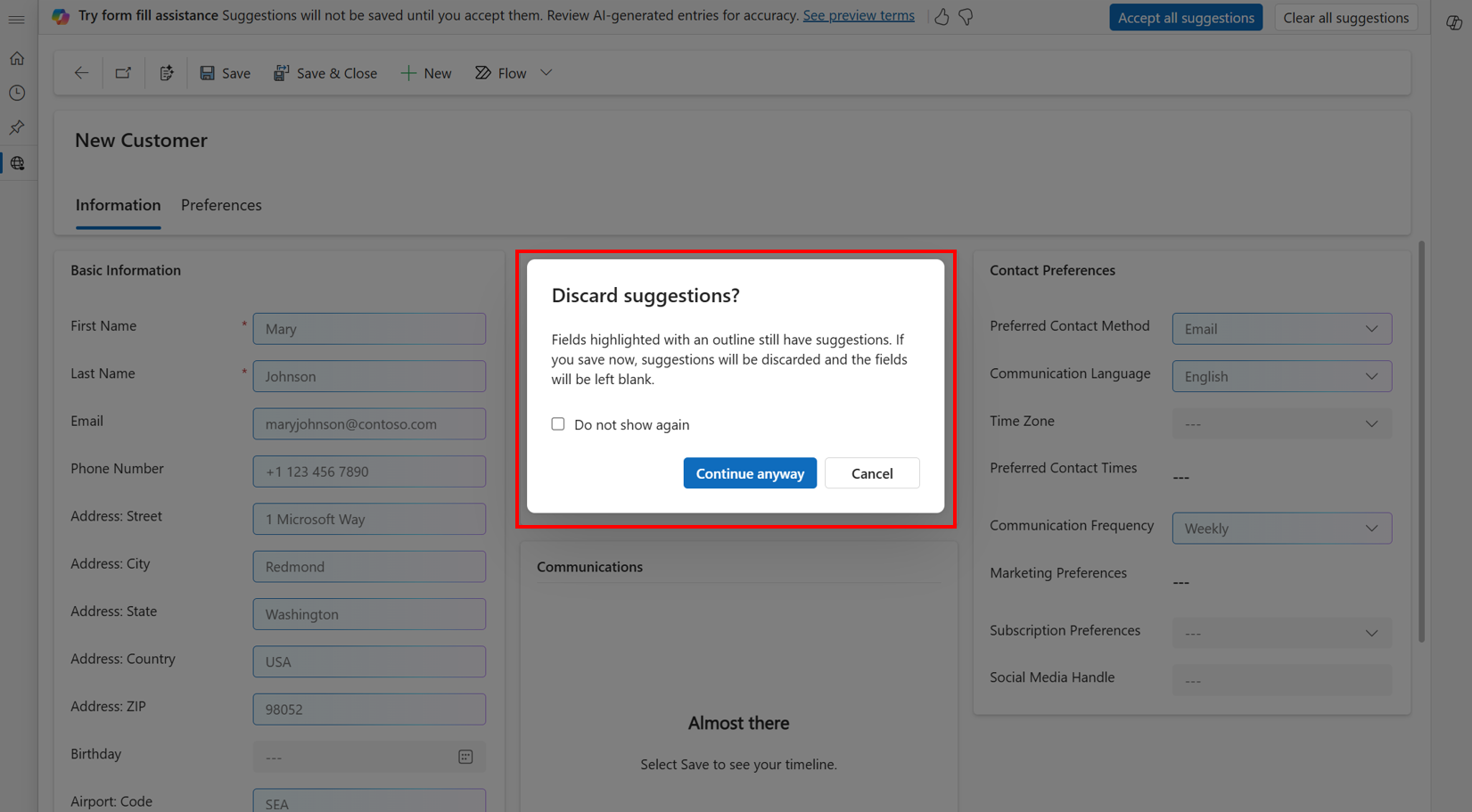Image resolution: width=1472 pixels, height=812 pixels.
Task: Open the See preview terms link
Action: 858,15
